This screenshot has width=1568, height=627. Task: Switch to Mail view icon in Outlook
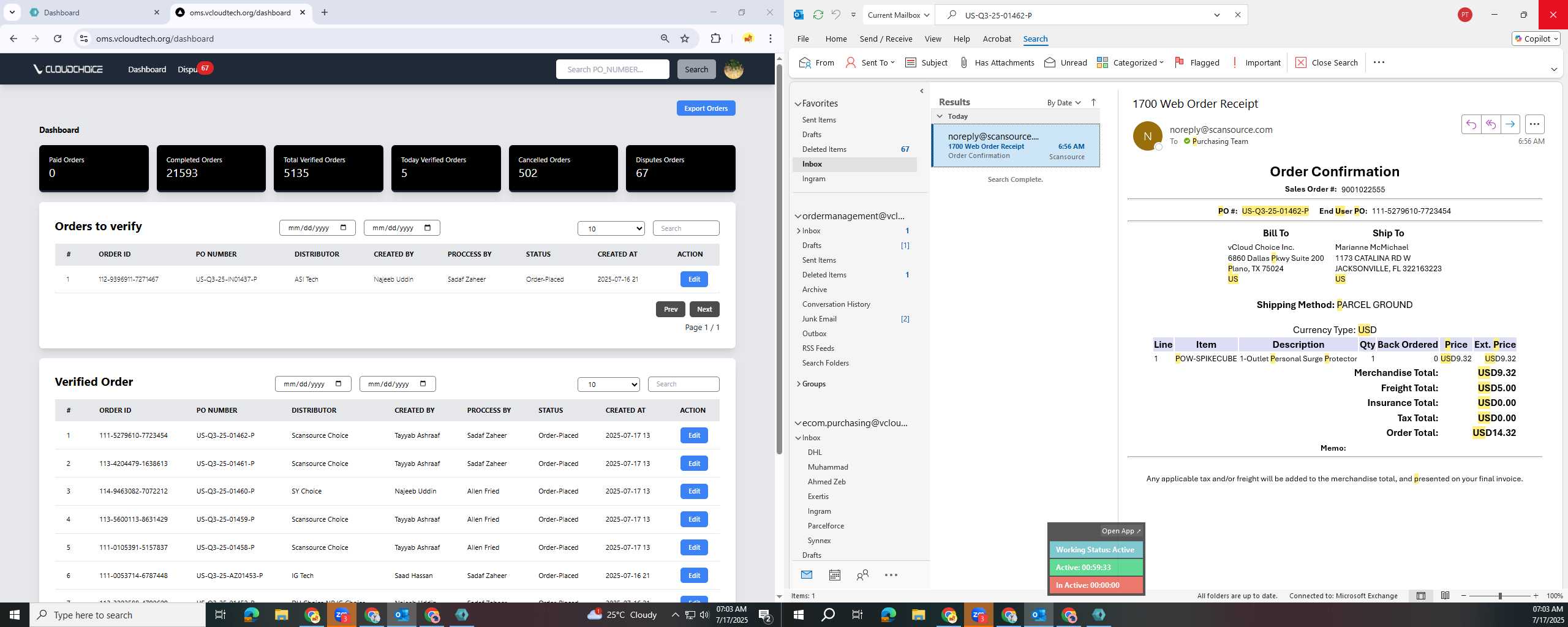pos(807,574)
